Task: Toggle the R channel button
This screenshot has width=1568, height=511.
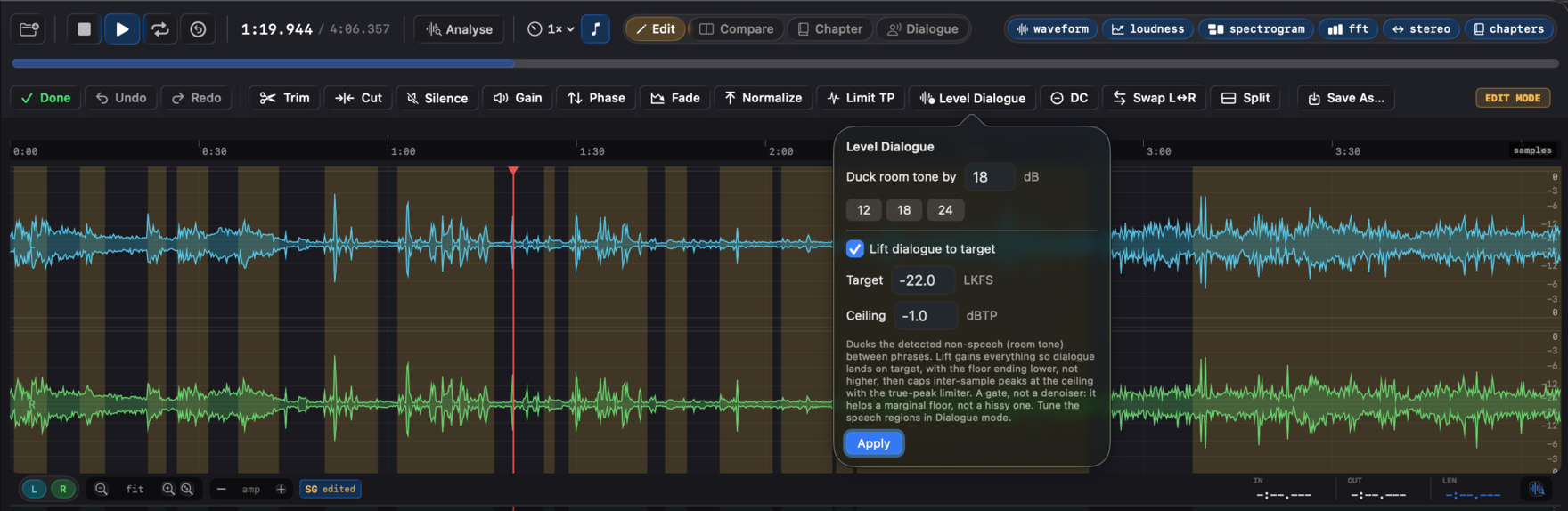Action: 62,489
